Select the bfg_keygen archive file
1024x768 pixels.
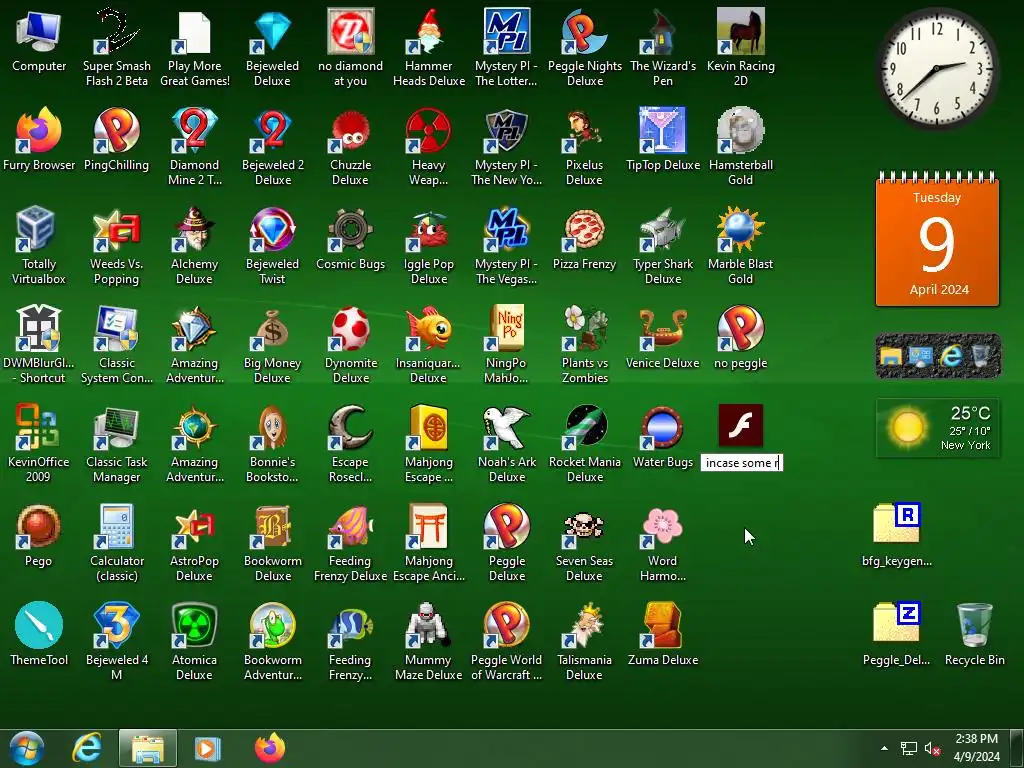point(897,524)
